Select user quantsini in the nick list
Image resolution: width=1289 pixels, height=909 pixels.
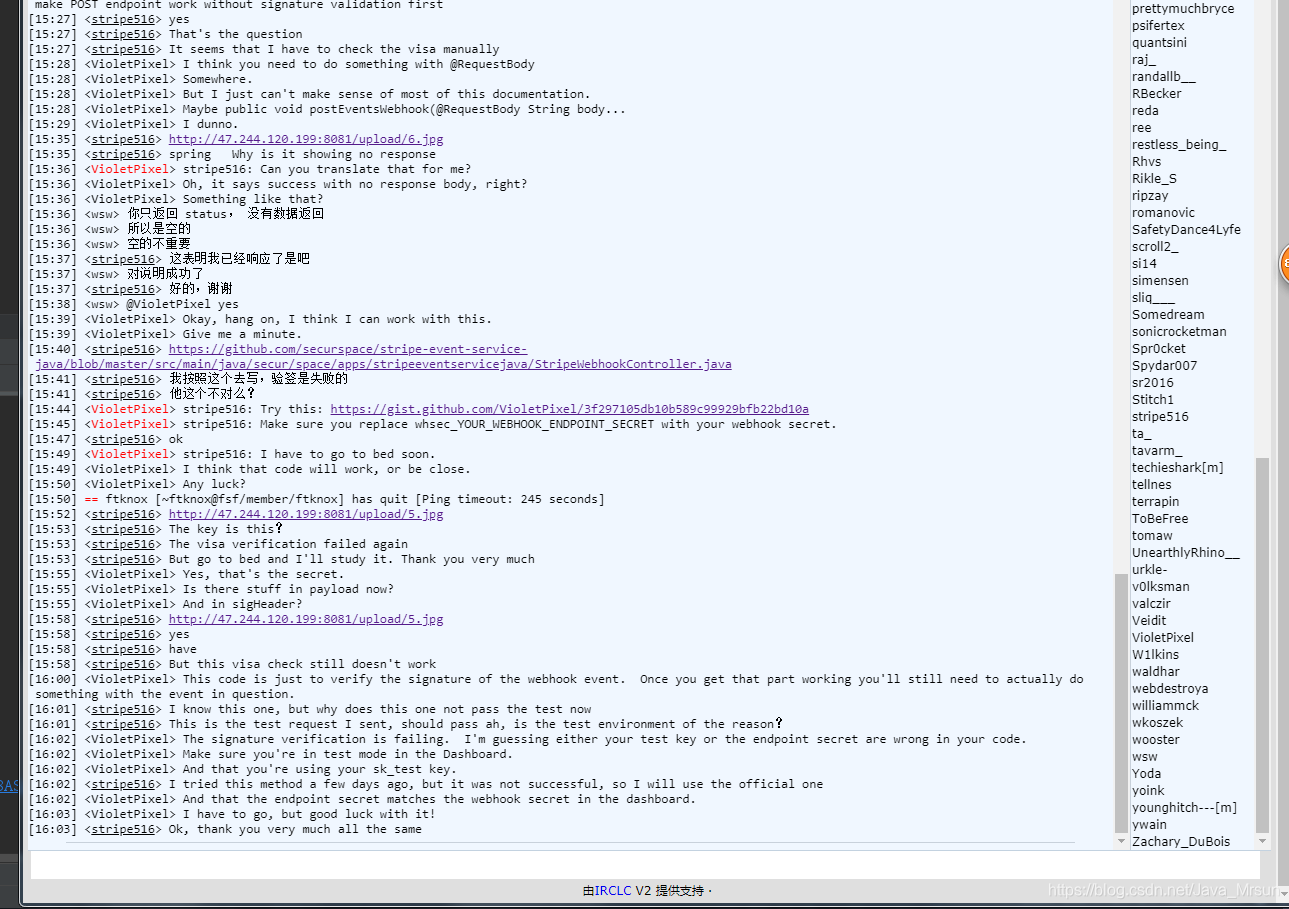1160,43
